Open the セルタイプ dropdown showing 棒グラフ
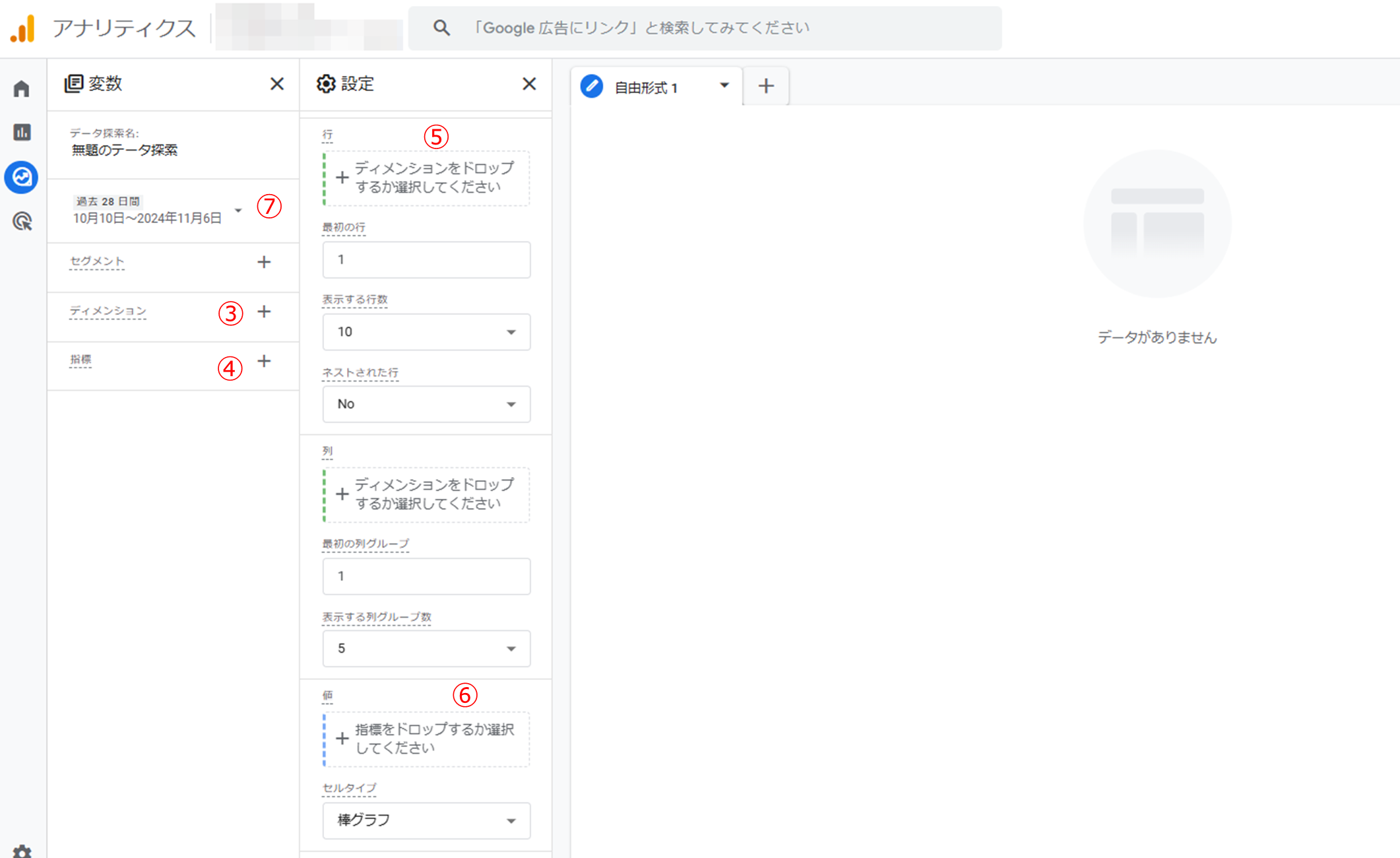1400x858 pixels. [426, 820]
